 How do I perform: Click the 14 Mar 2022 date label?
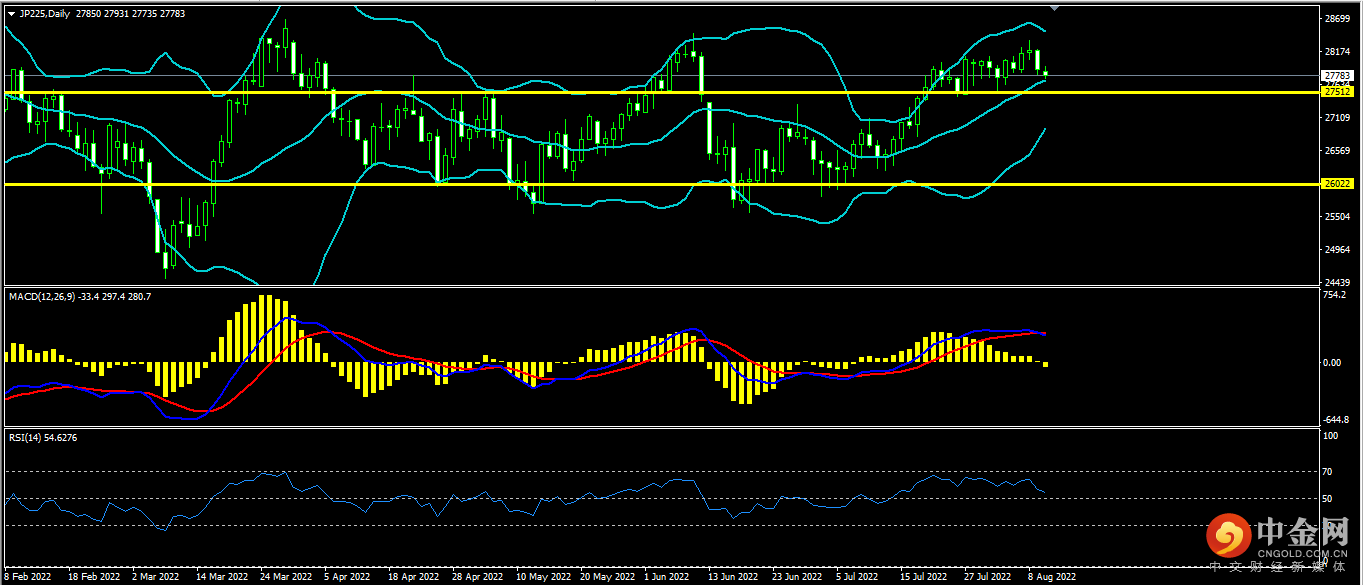[x=222, y=577]
